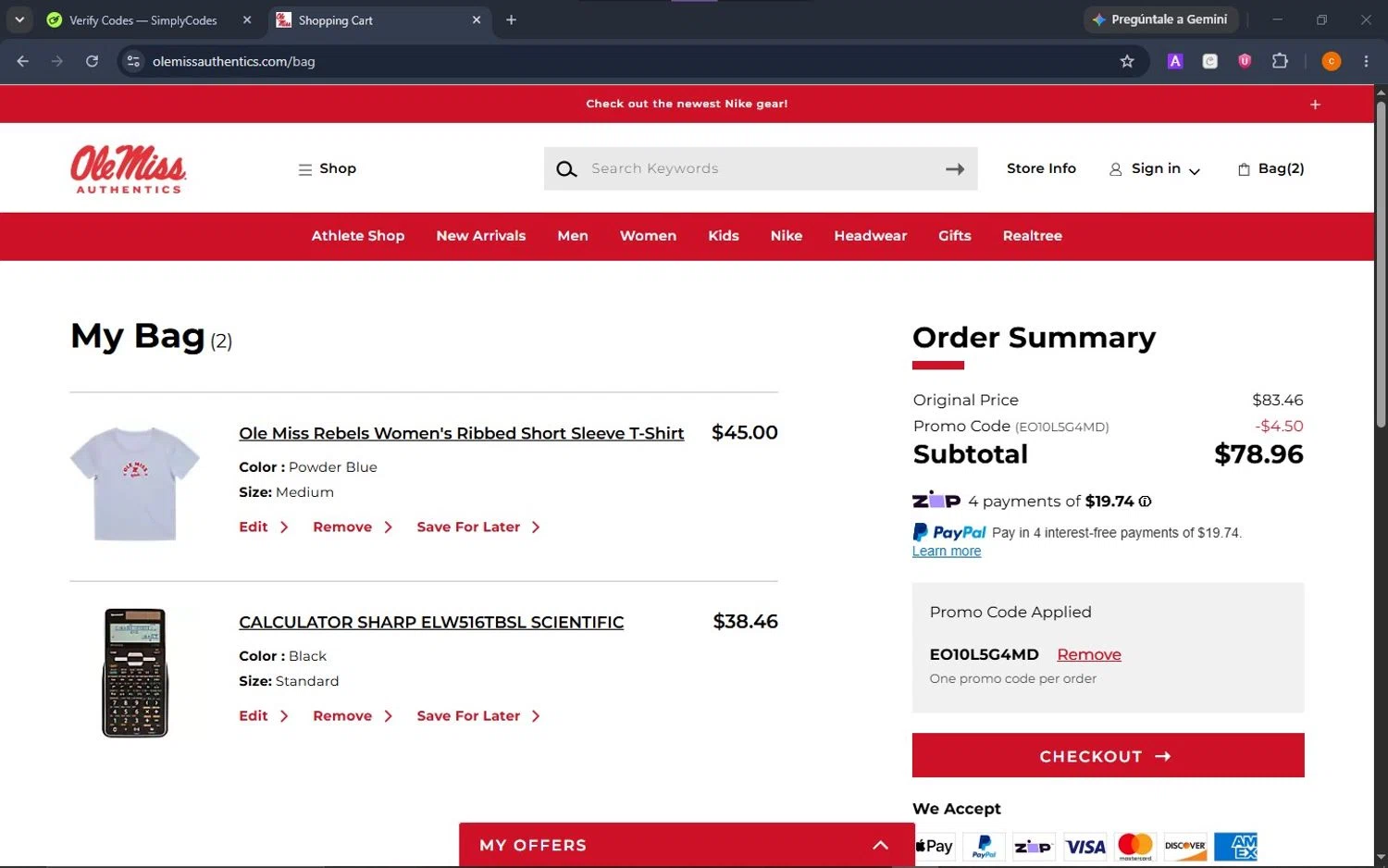Click the Zip info icon
1388x868 pixels.
1146,502
